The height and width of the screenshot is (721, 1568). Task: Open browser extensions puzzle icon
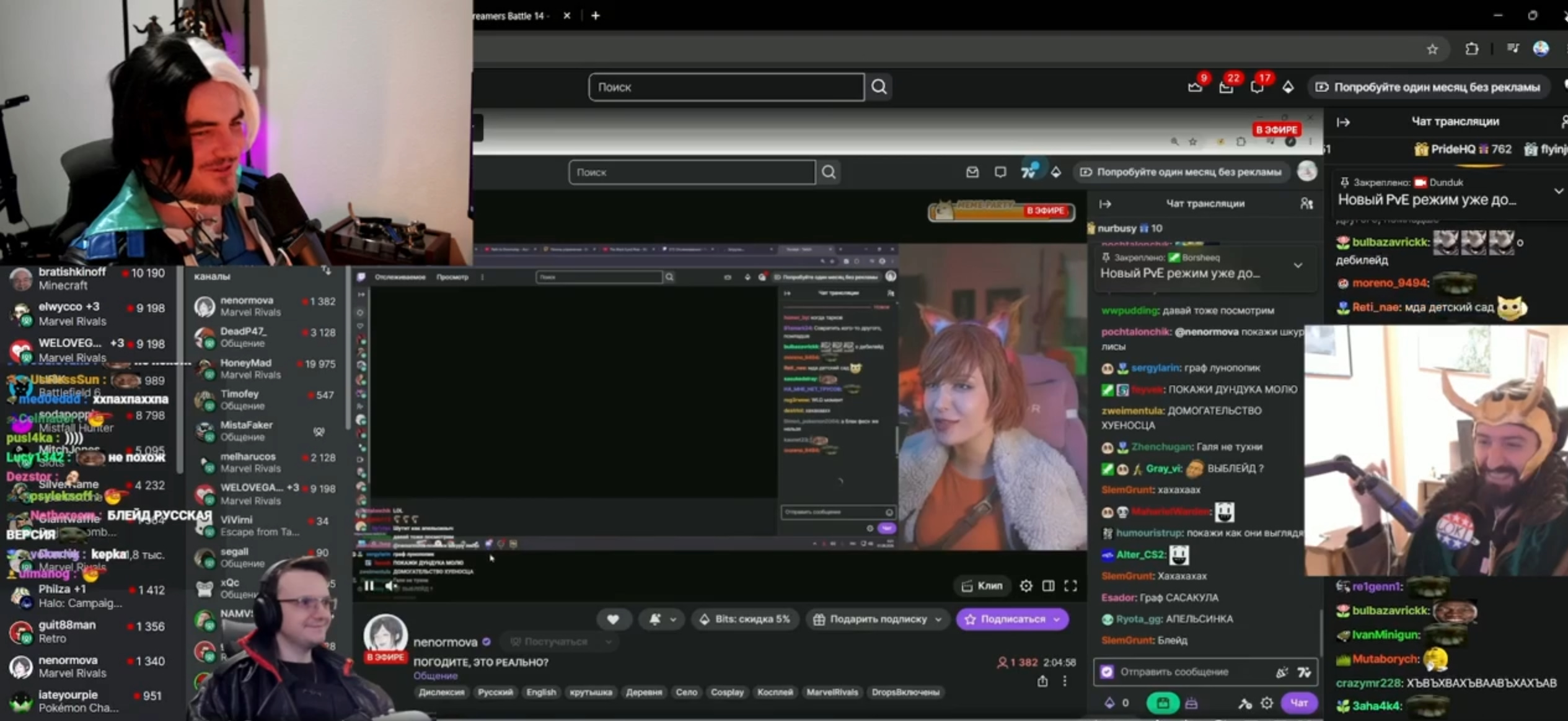pyautogui.click(x=1472, y=49)
